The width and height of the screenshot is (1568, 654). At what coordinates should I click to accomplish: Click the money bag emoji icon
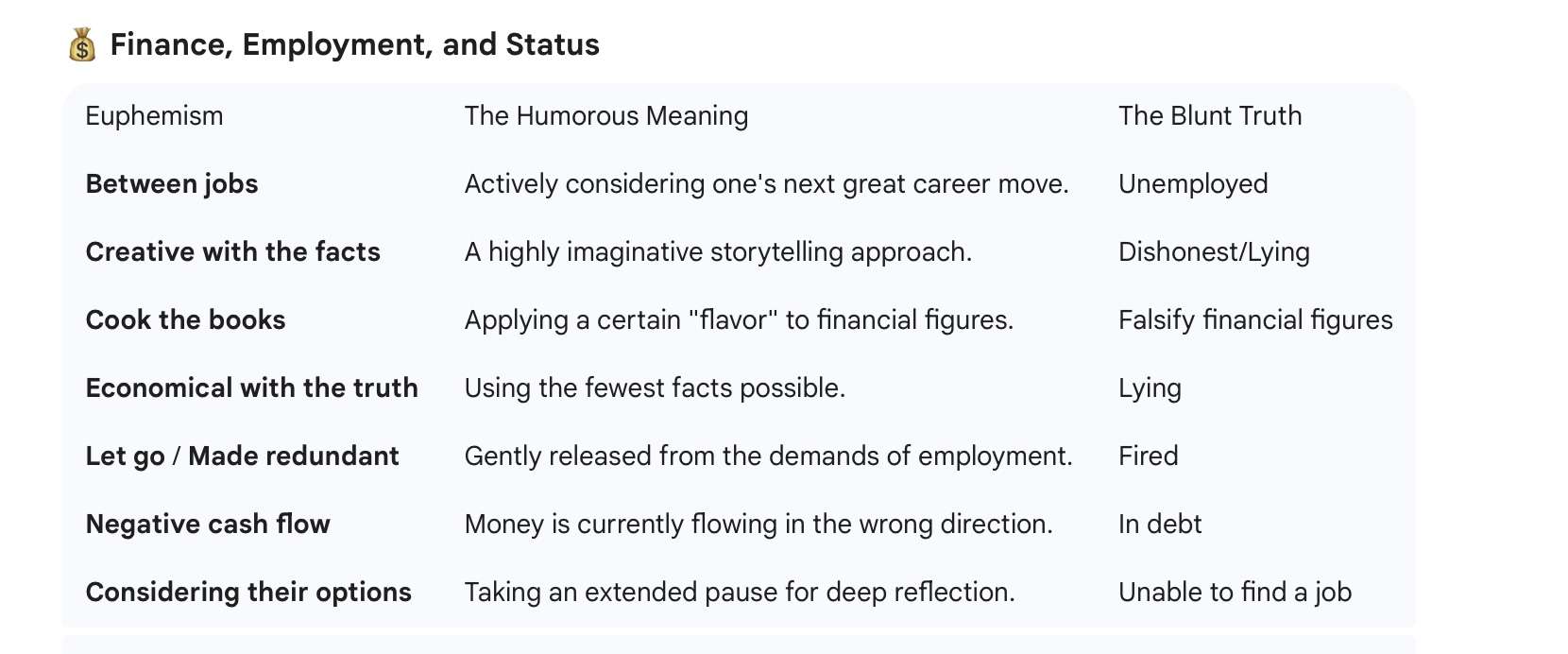pyautogui.click(x=82, y=44)
